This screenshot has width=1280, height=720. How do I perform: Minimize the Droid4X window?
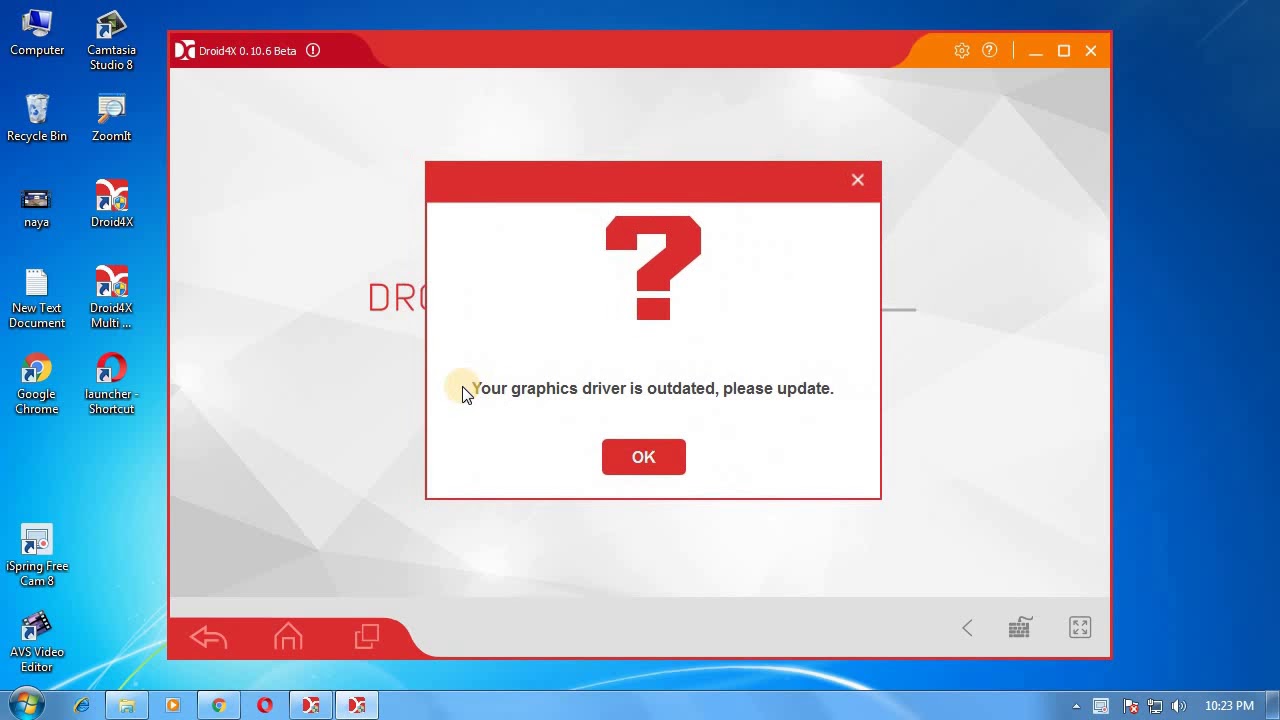[x=1036, y=51]
